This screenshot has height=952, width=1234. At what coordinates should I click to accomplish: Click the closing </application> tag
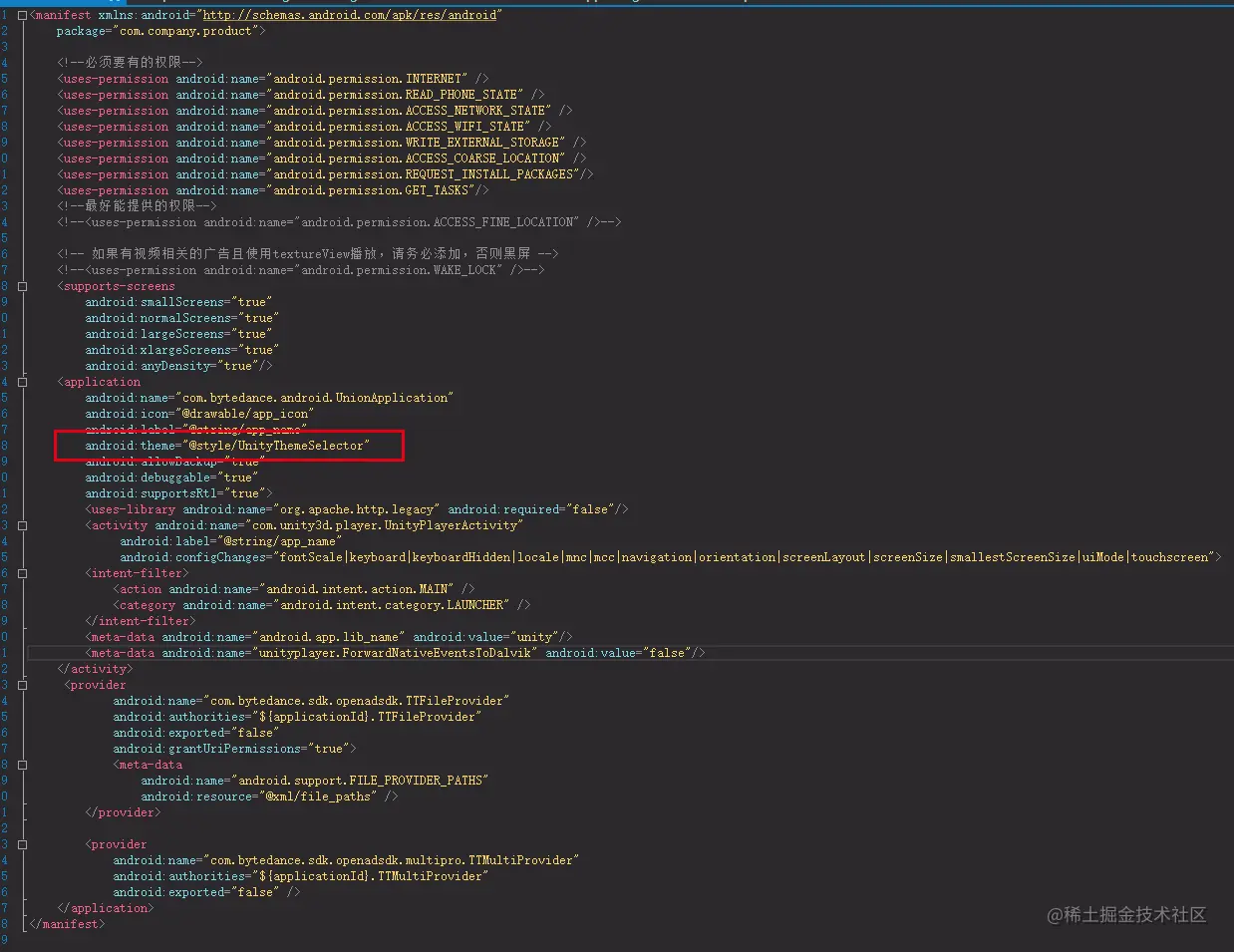pos(106,908)
